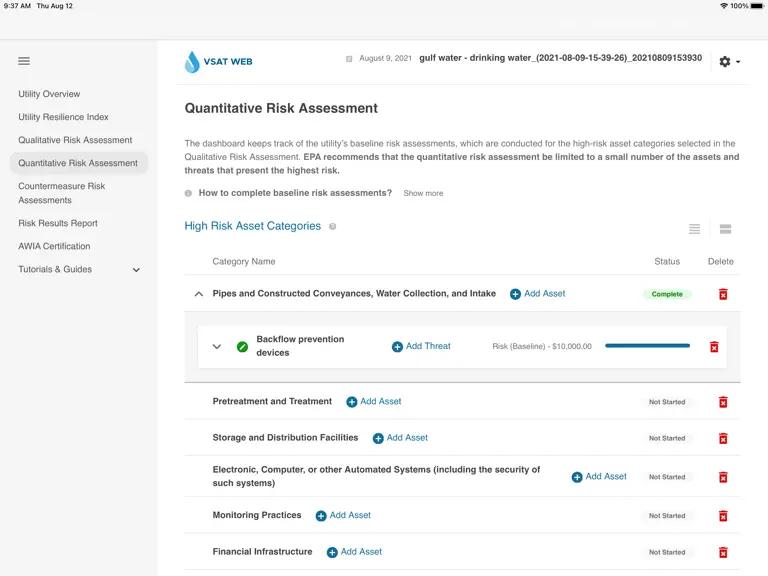Click Not Started badge for Financial Infrastructure
The width and height of the screenshot is (768, 576).
(667, 552)
